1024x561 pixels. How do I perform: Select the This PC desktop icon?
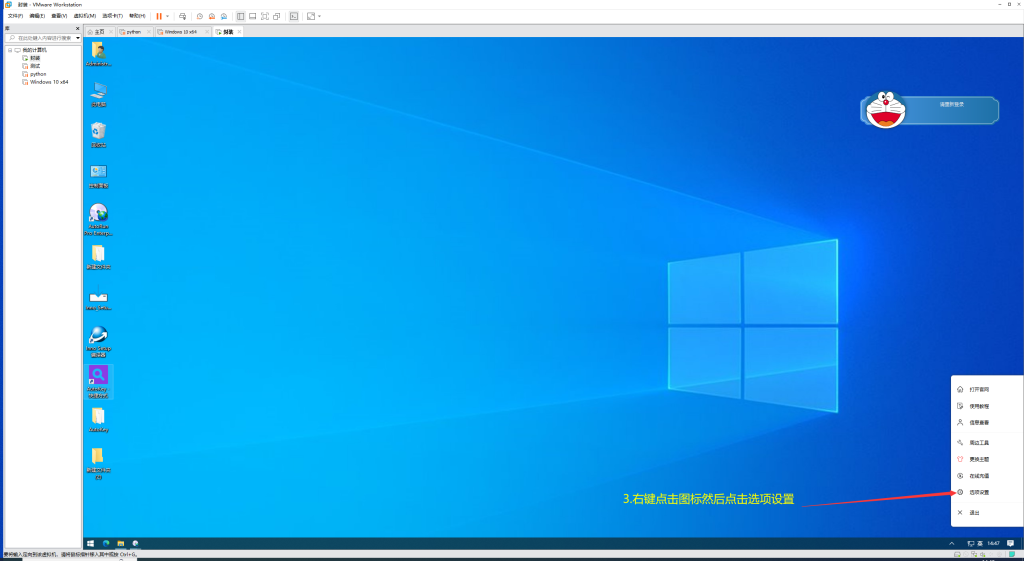(x=99, y=95)
